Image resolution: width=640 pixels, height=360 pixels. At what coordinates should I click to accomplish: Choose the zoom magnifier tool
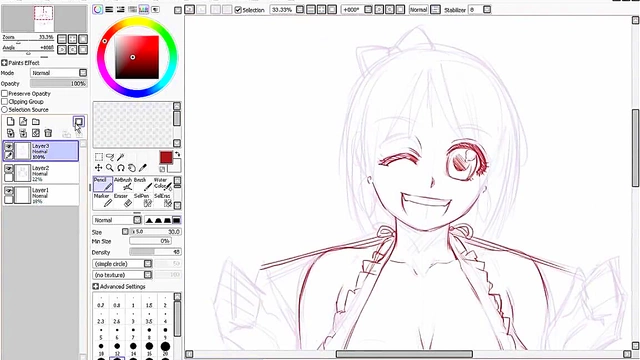click(x=110, y=168)
